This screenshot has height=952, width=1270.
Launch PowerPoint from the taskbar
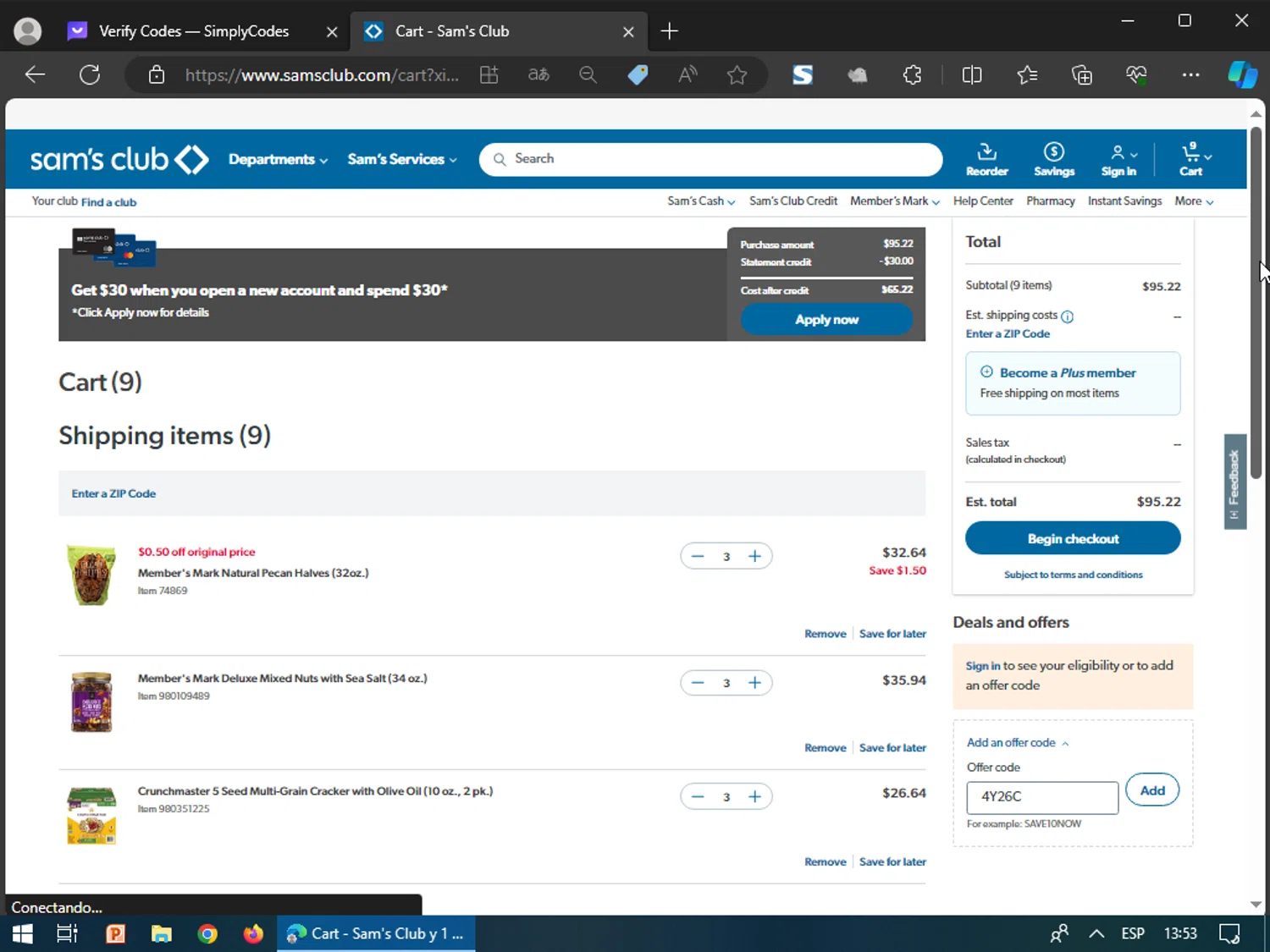(x=115, y=933)
